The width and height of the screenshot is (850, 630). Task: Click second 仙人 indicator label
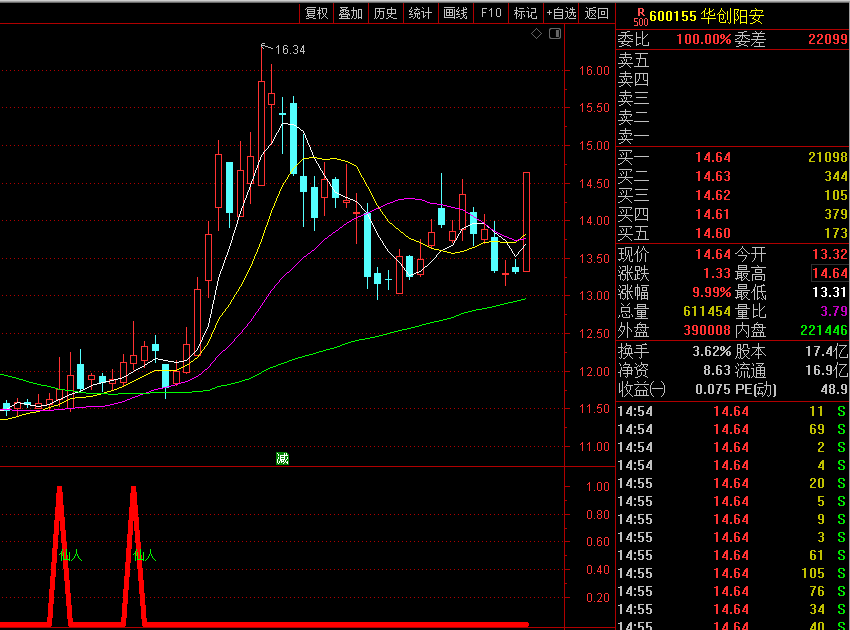click(144, 555)
